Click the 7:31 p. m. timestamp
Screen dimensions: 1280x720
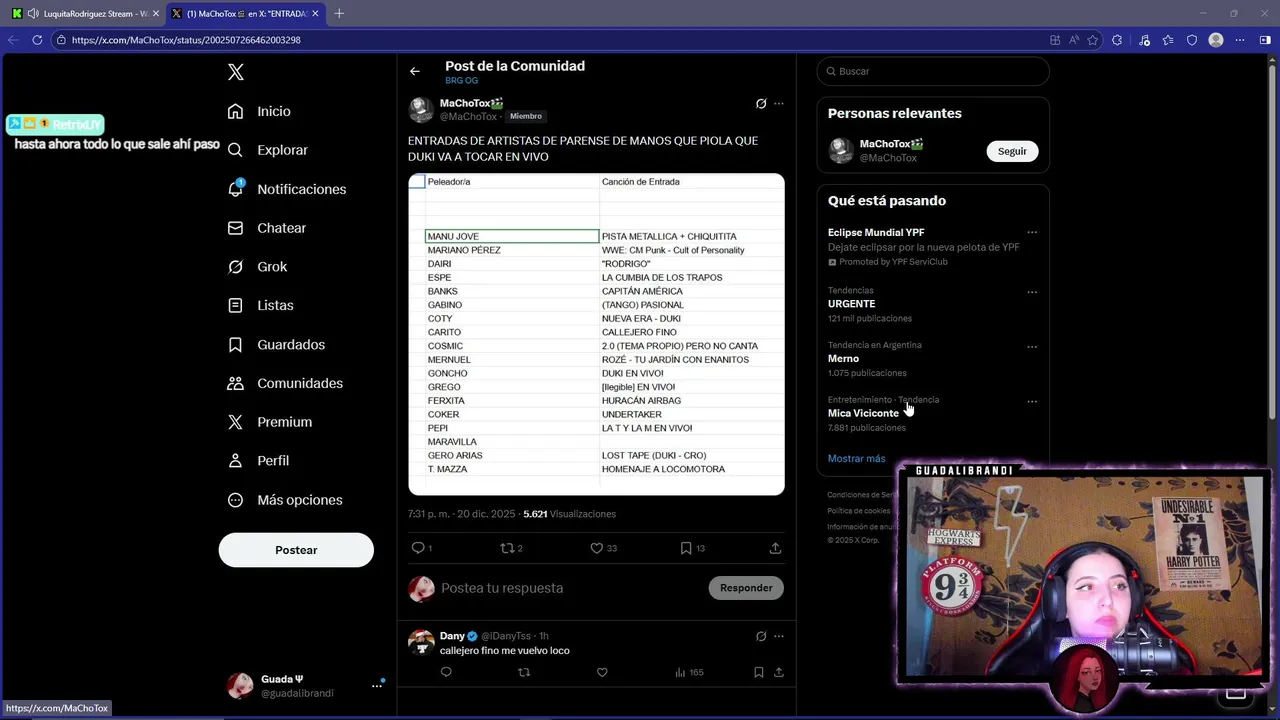point(461,514)
